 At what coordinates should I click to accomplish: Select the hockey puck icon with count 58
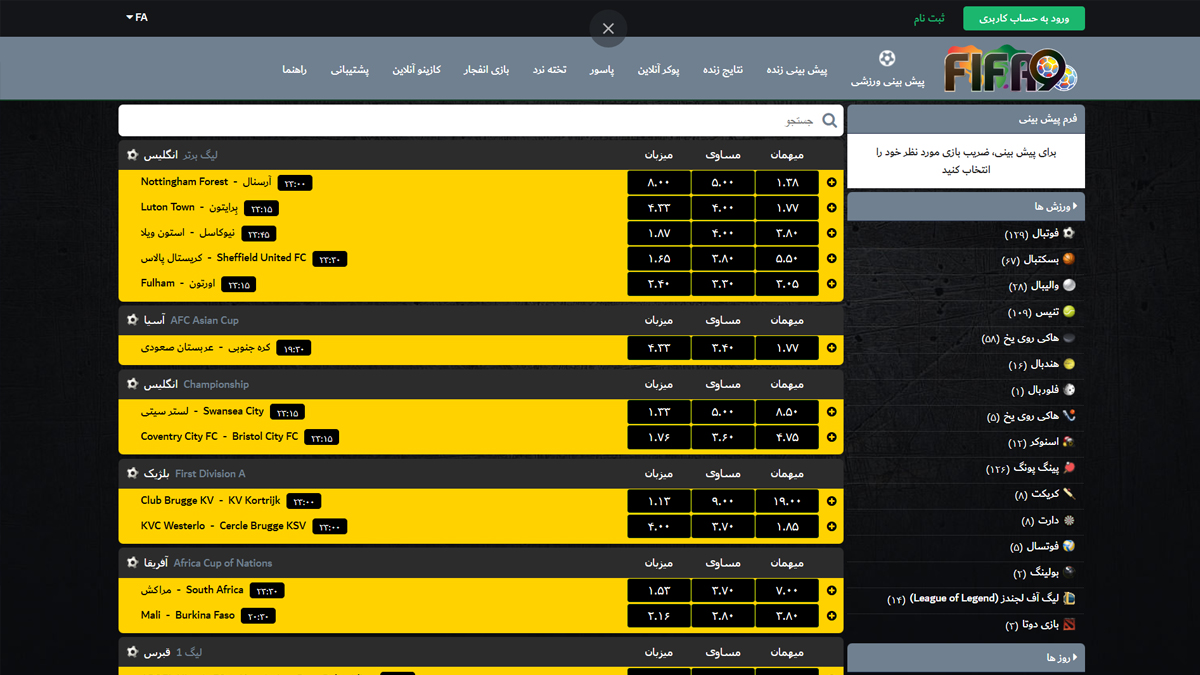coord(1069,338)
